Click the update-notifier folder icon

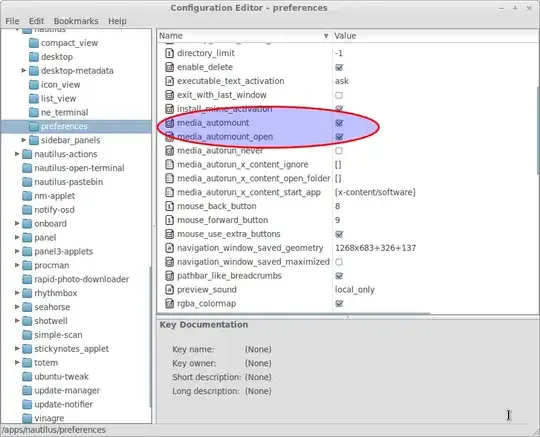[27, 404]
